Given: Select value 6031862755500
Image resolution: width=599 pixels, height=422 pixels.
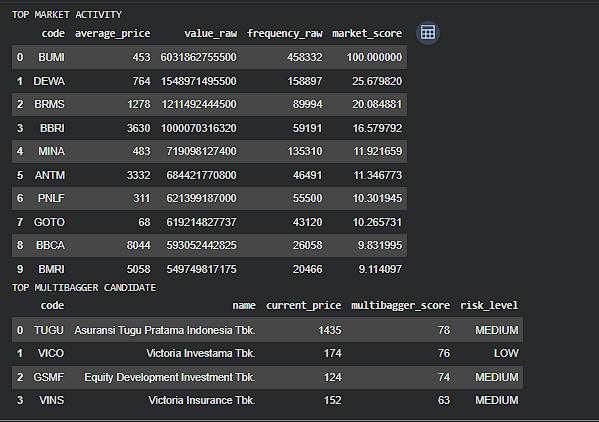Looking at the screenshot, I should tap(198, 57).
